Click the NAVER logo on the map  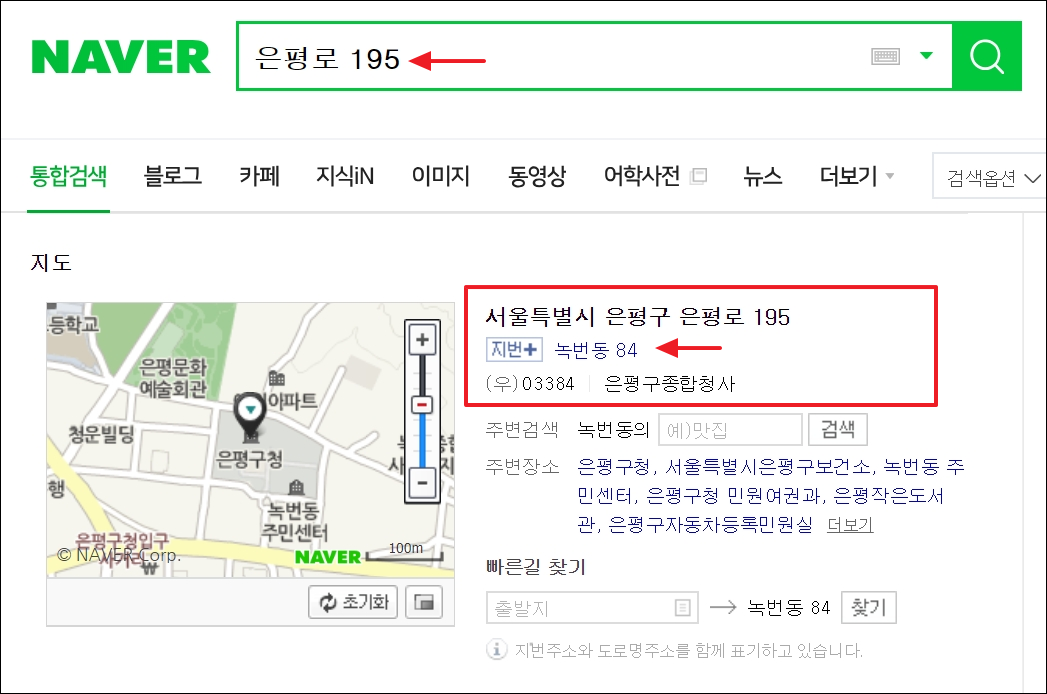pyautogui.click(x=327, y=557)
